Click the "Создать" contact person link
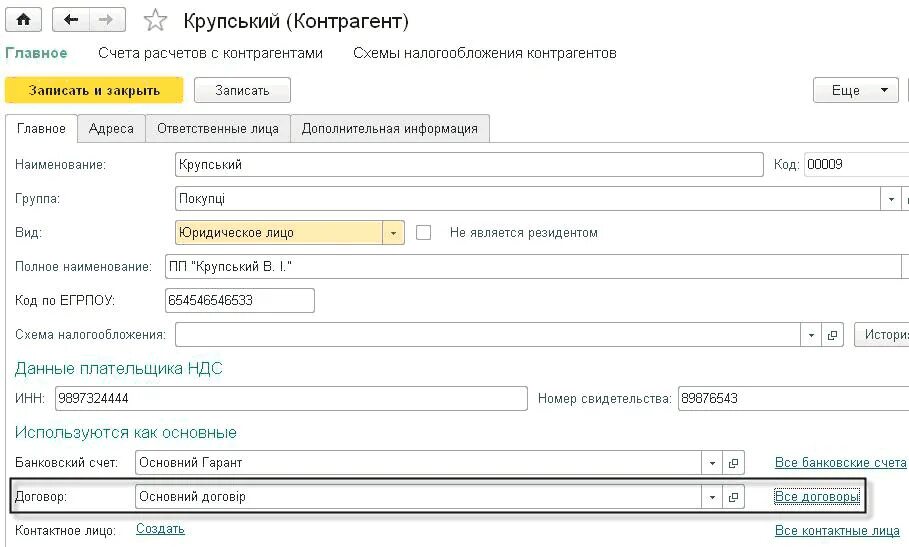Image resolution: width=909 pixels, height=547 pixels. point(160,529)
